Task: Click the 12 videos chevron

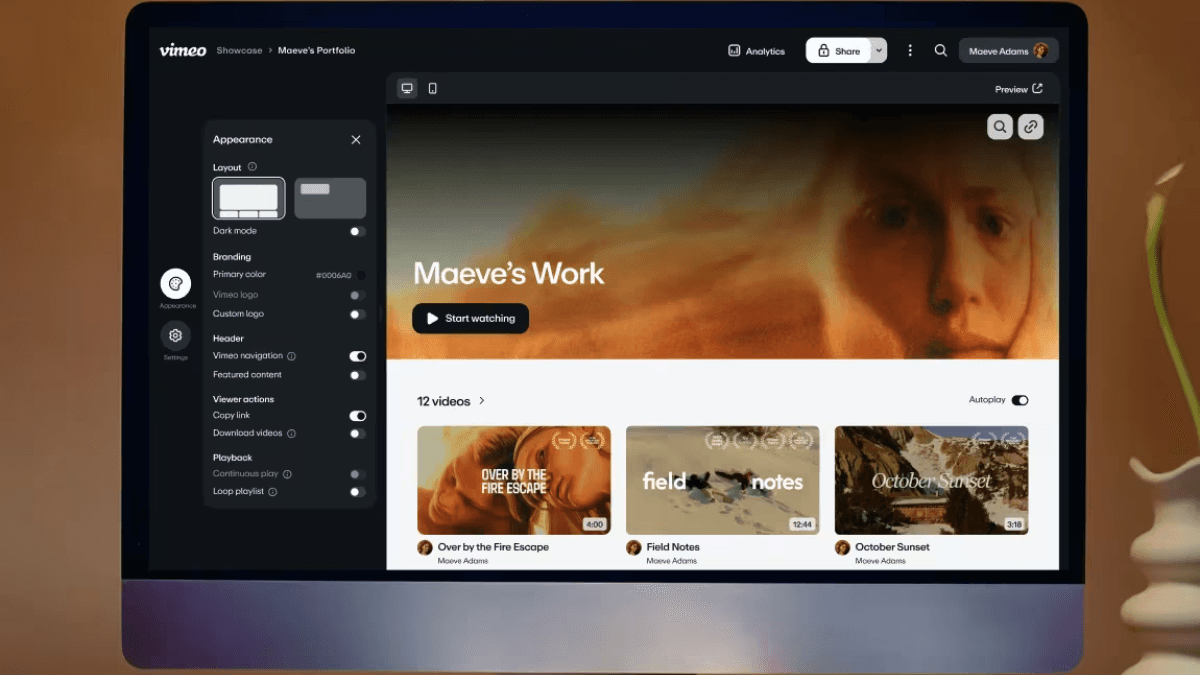Action: [482, 401]
